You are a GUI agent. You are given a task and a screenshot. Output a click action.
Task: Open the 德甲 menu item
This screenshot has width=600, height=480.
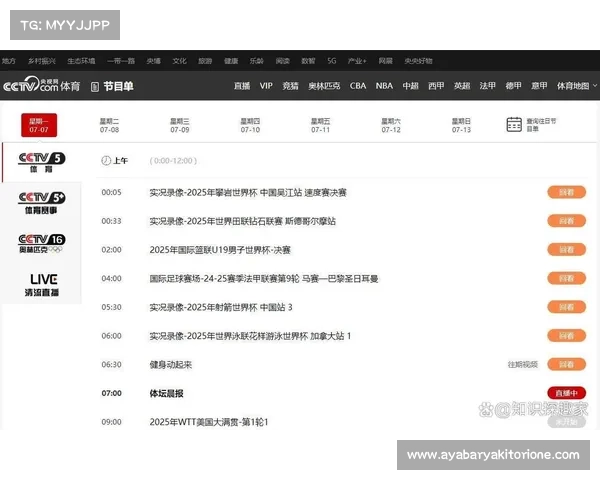point(514,86)
